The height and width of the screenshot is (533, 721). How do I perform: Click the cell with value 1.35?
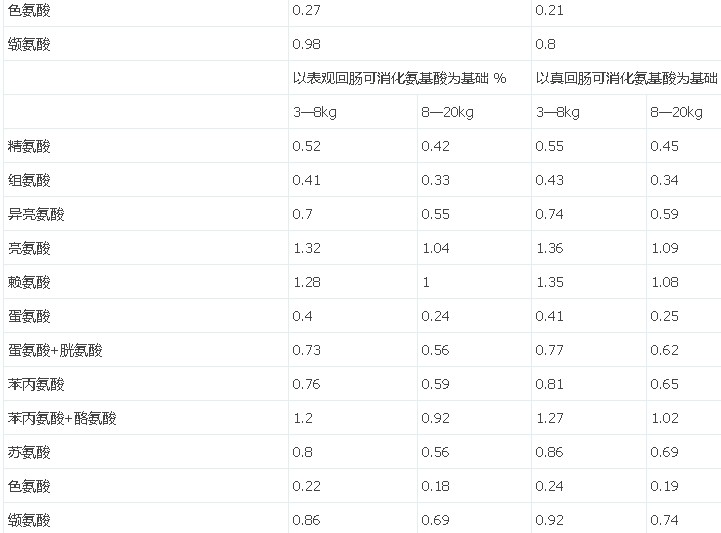551,282
